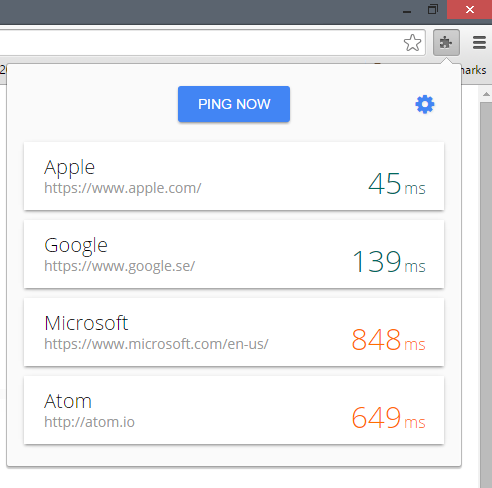The image size is (492, 488).
Task: Click the 139 ms latency value
Action: tap(389, 262)
